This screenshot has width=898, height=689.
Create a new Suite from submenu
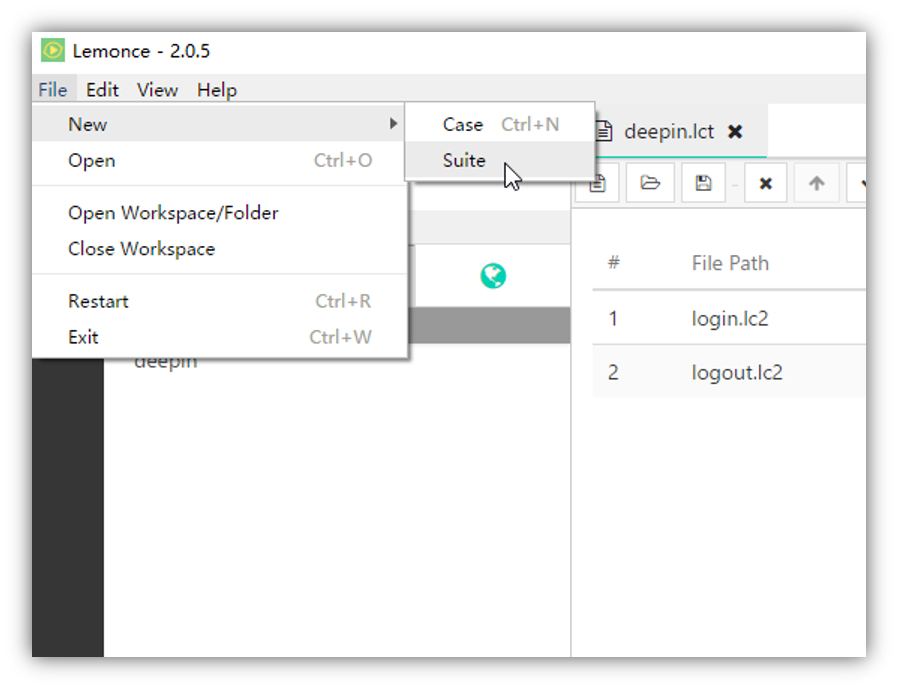coord(499,160)
